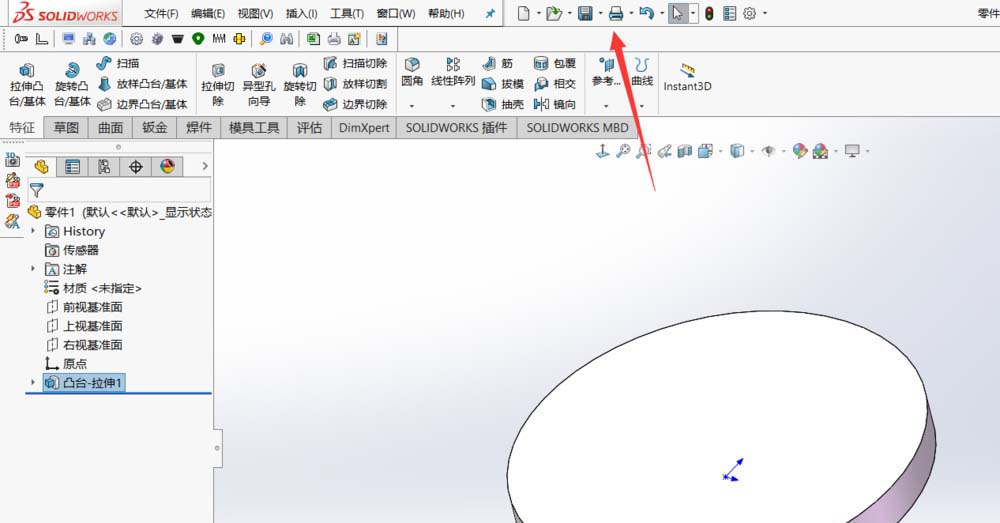1000x523 pixels.
Task: Select the 包覆 wrap tool
Action: (555, 63)
